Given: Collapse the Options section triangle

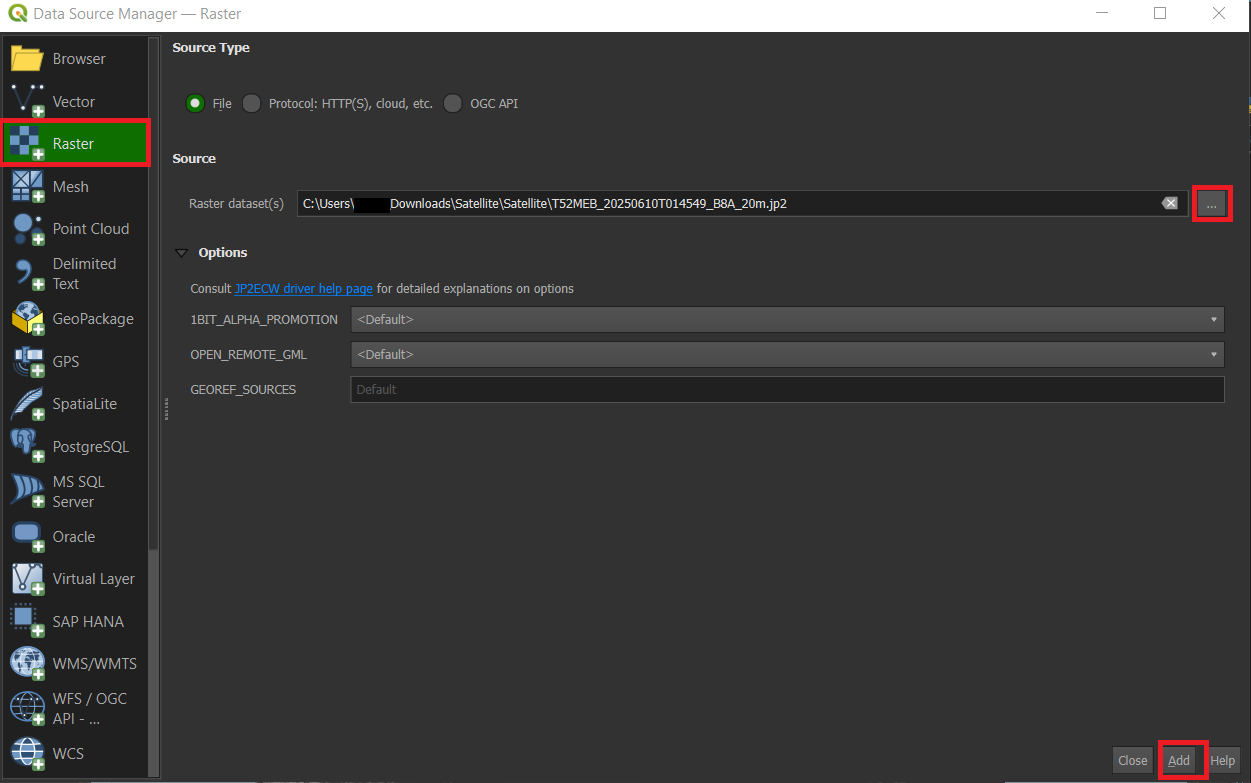Looking at the screenshot, I should click(182, 253).
